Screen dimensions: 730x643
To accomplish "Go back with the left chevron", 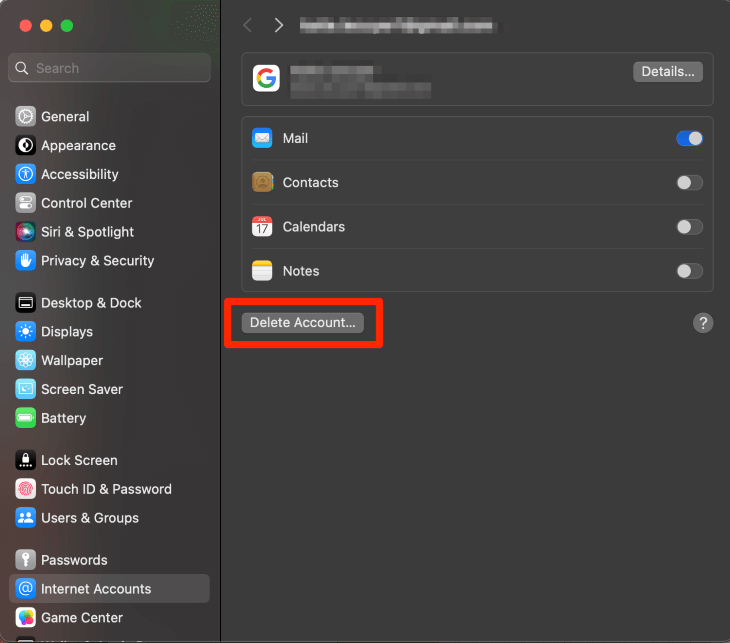I will [248, 25].
